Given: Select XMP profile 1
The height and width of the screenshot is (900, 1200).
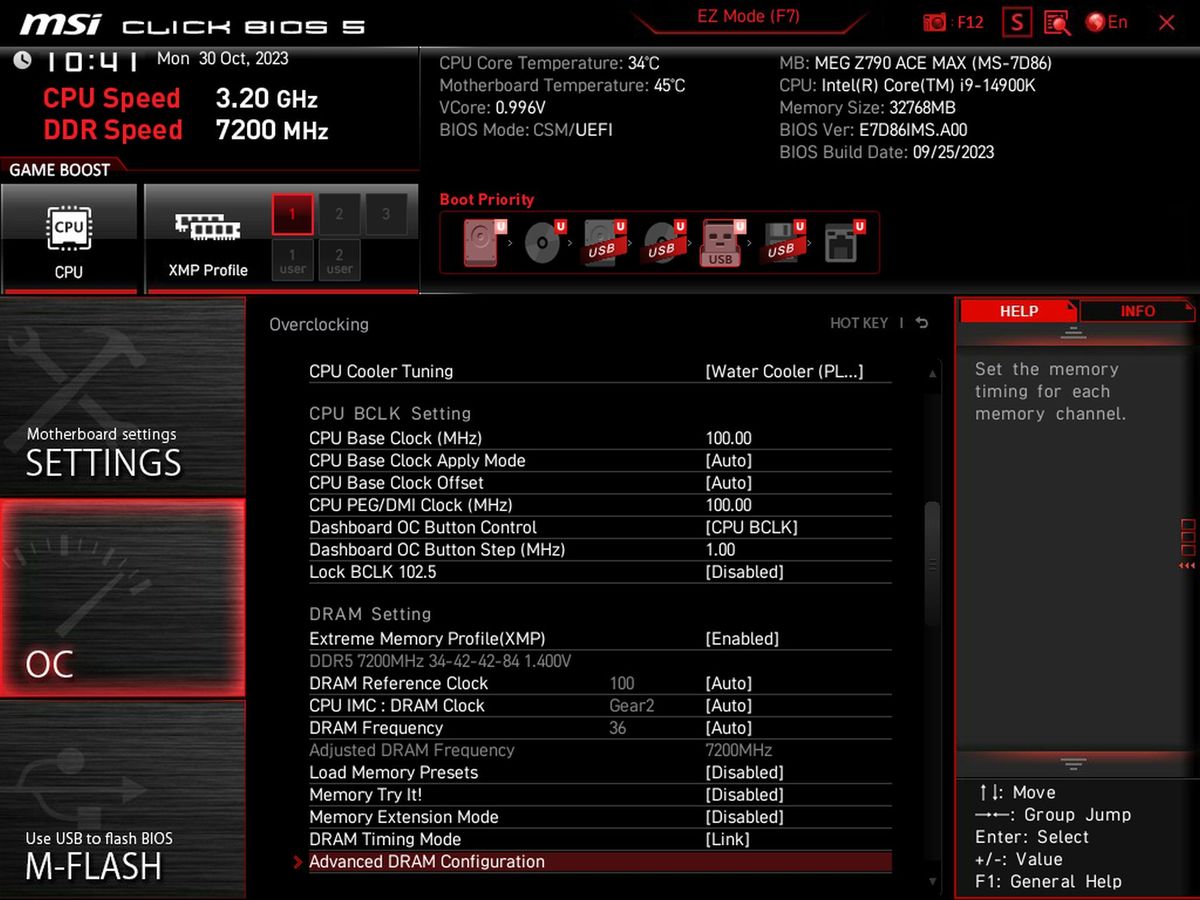Looking at the screenshot, I should [x=293, y=214].
